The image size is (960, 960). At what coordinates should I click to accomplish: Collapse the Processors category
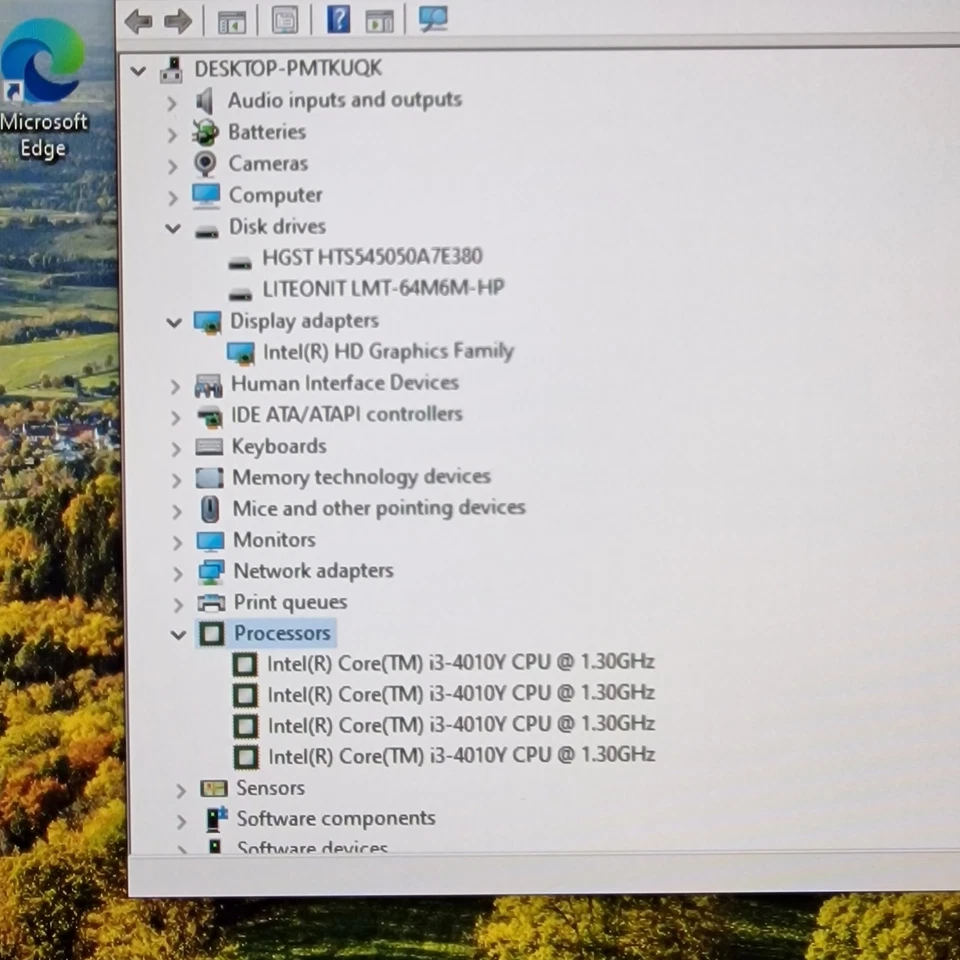point(177,634)
